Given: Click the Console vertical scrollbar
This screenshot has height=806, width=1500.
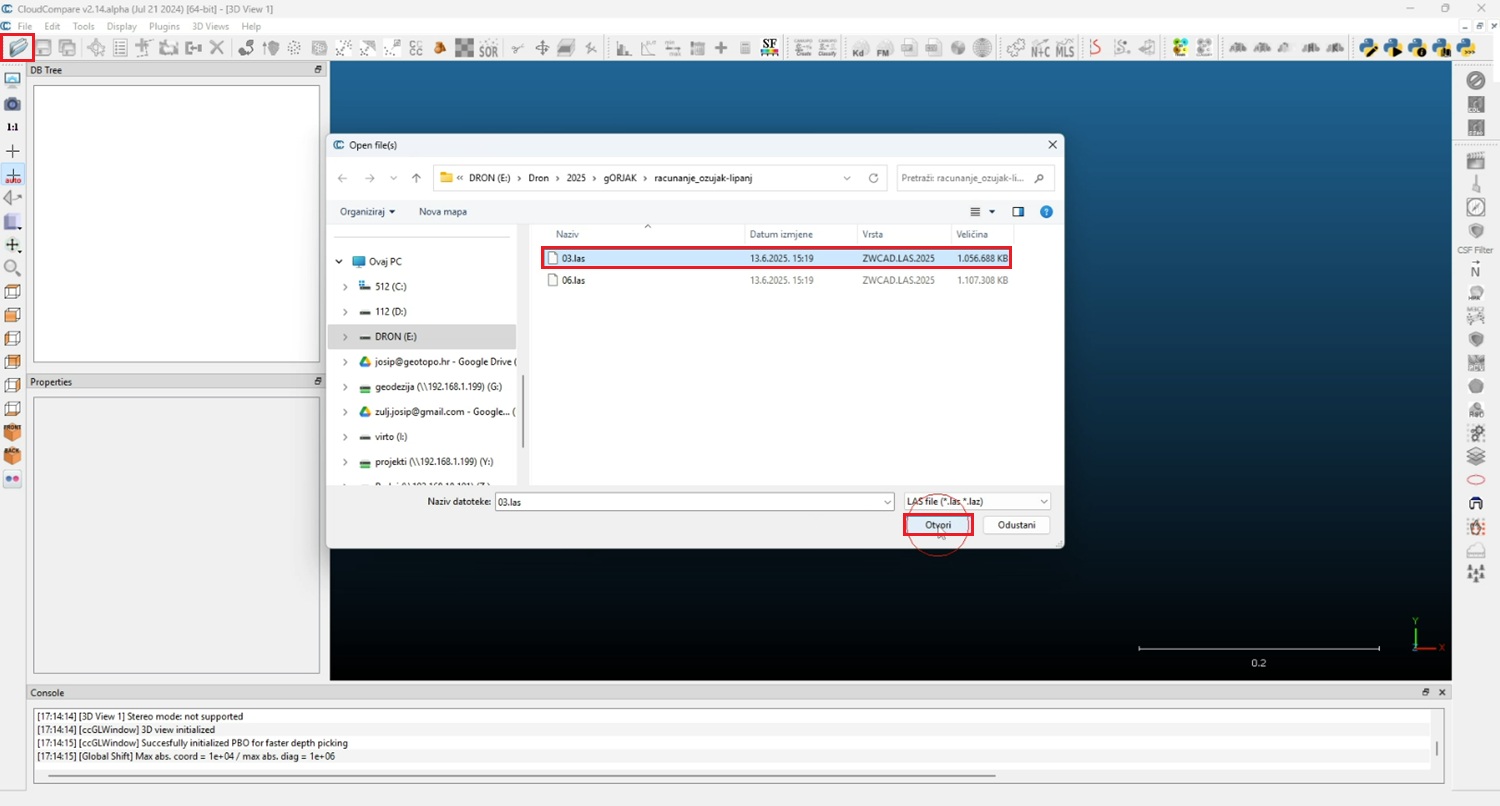Looking at the screenshot, I should tap(1437, 748).
